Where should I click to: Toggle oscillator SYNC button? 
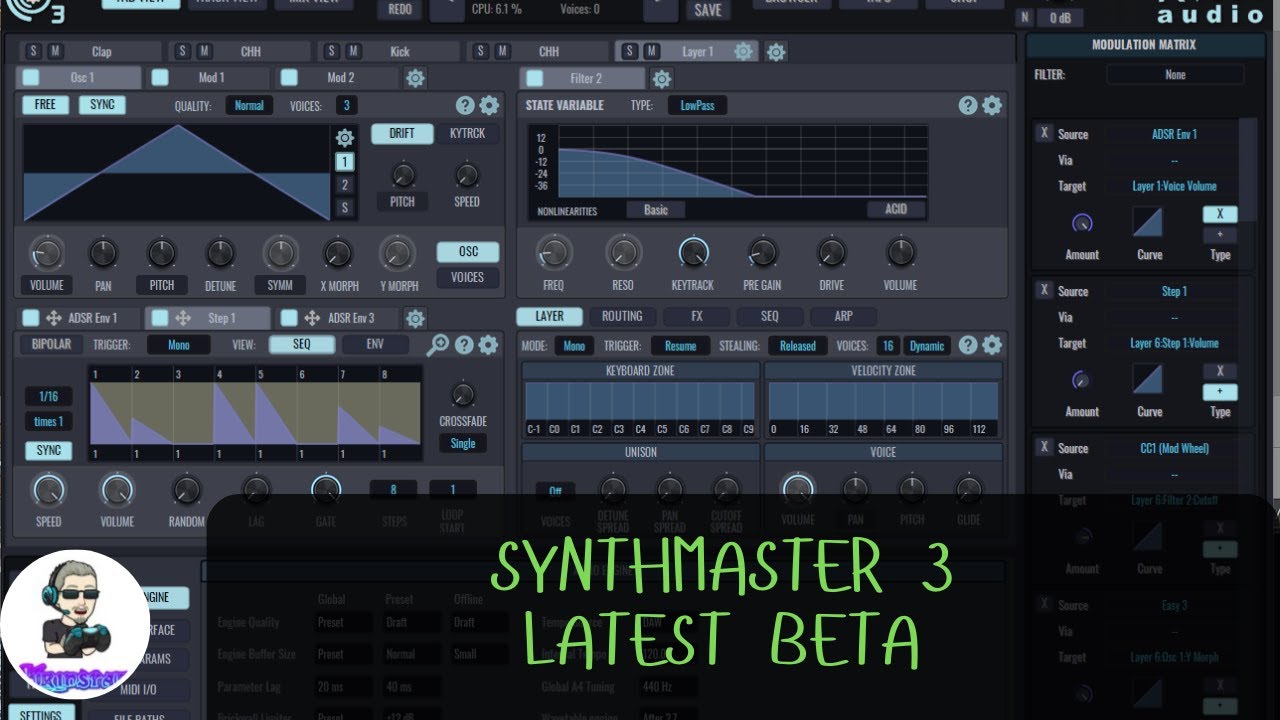click(103, 105)
